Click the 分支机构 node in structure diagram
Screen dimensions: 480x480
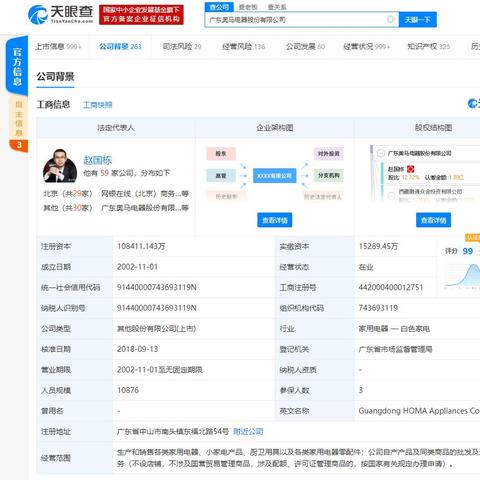click(329, 175)
